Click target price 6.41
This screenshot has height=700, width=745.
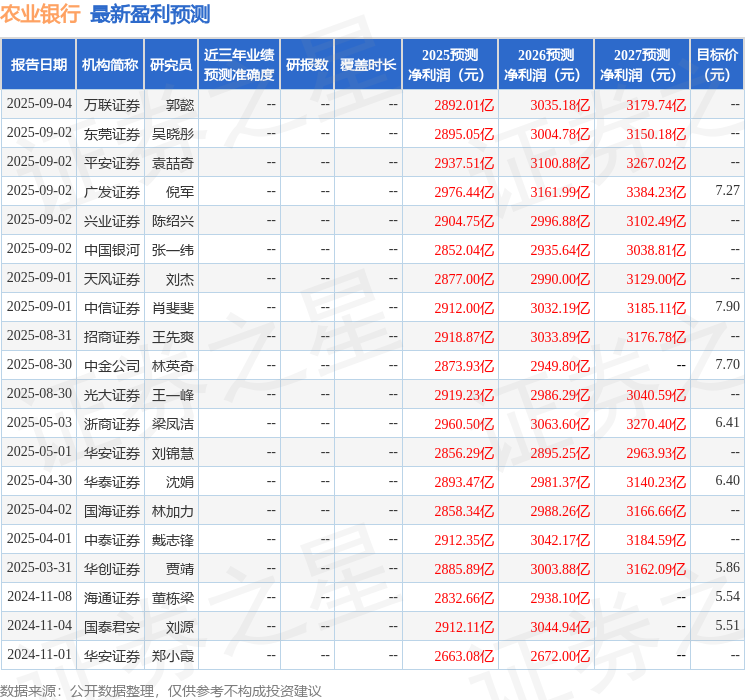(x=727, y=422)
